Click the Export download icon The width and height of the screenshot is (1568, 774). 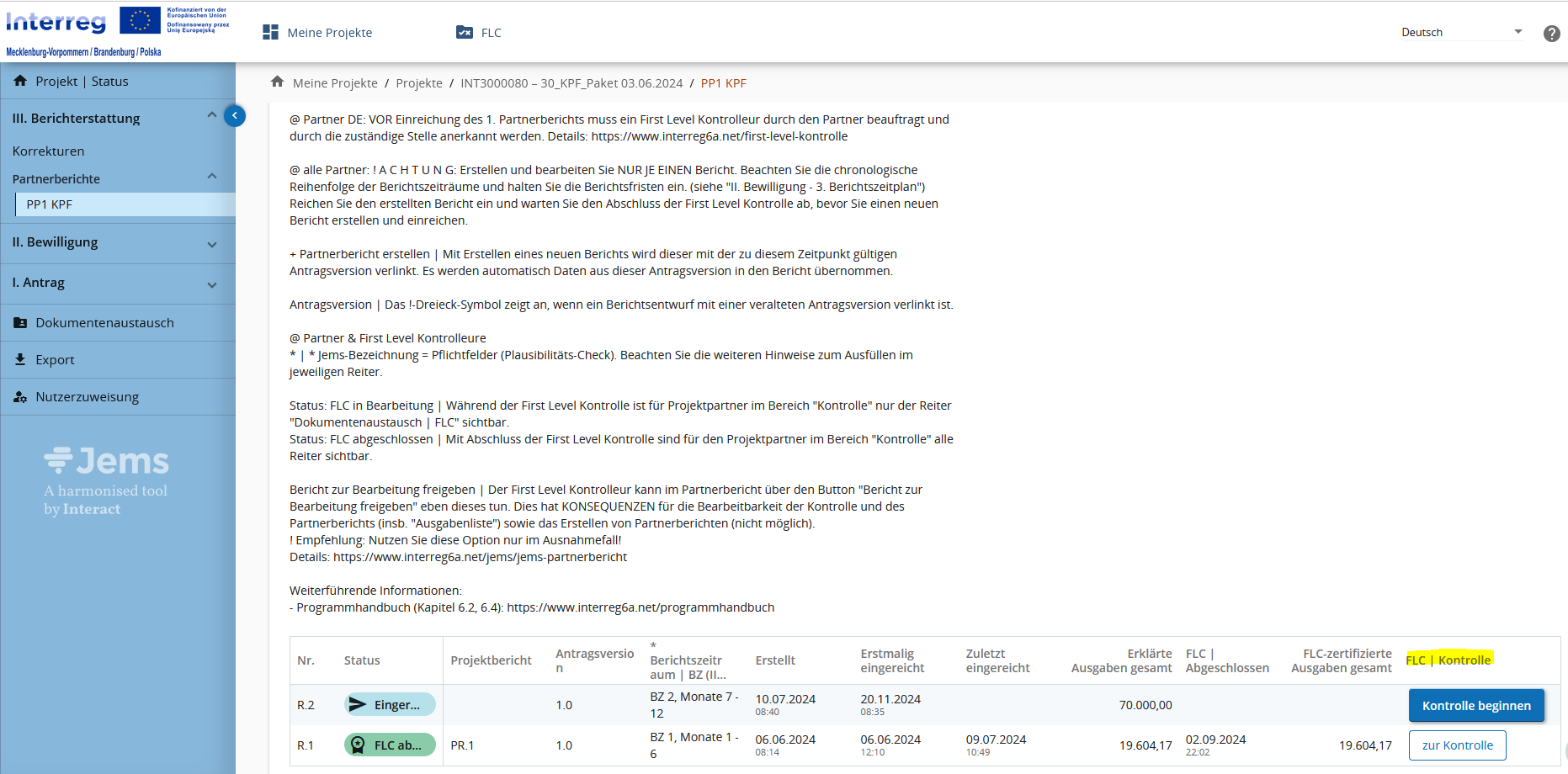[20, 360]
